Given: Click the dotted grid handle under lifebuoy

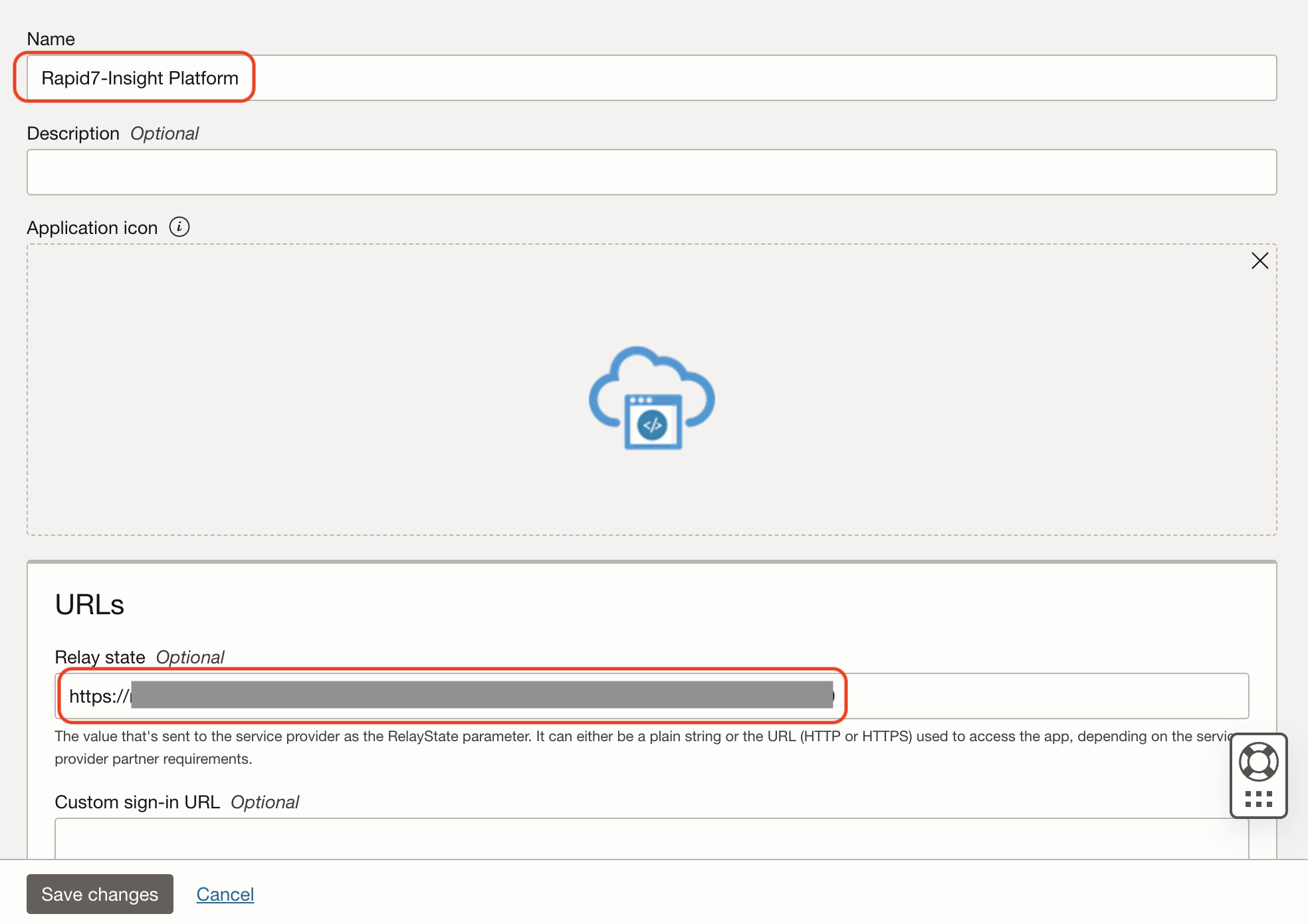Looking at the screenshot, I should [x=1258, y=799].
